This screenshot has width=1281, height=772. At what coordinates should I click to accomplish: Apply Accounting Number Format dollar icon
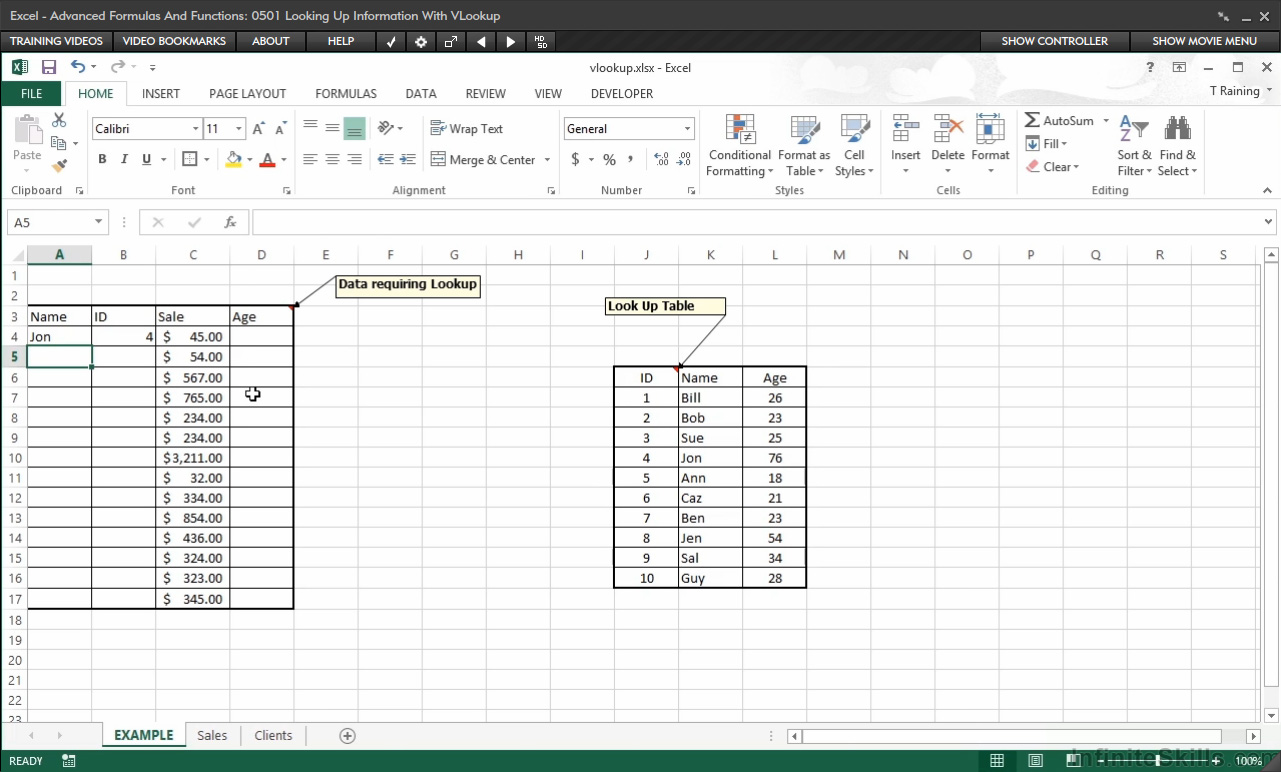575,159
